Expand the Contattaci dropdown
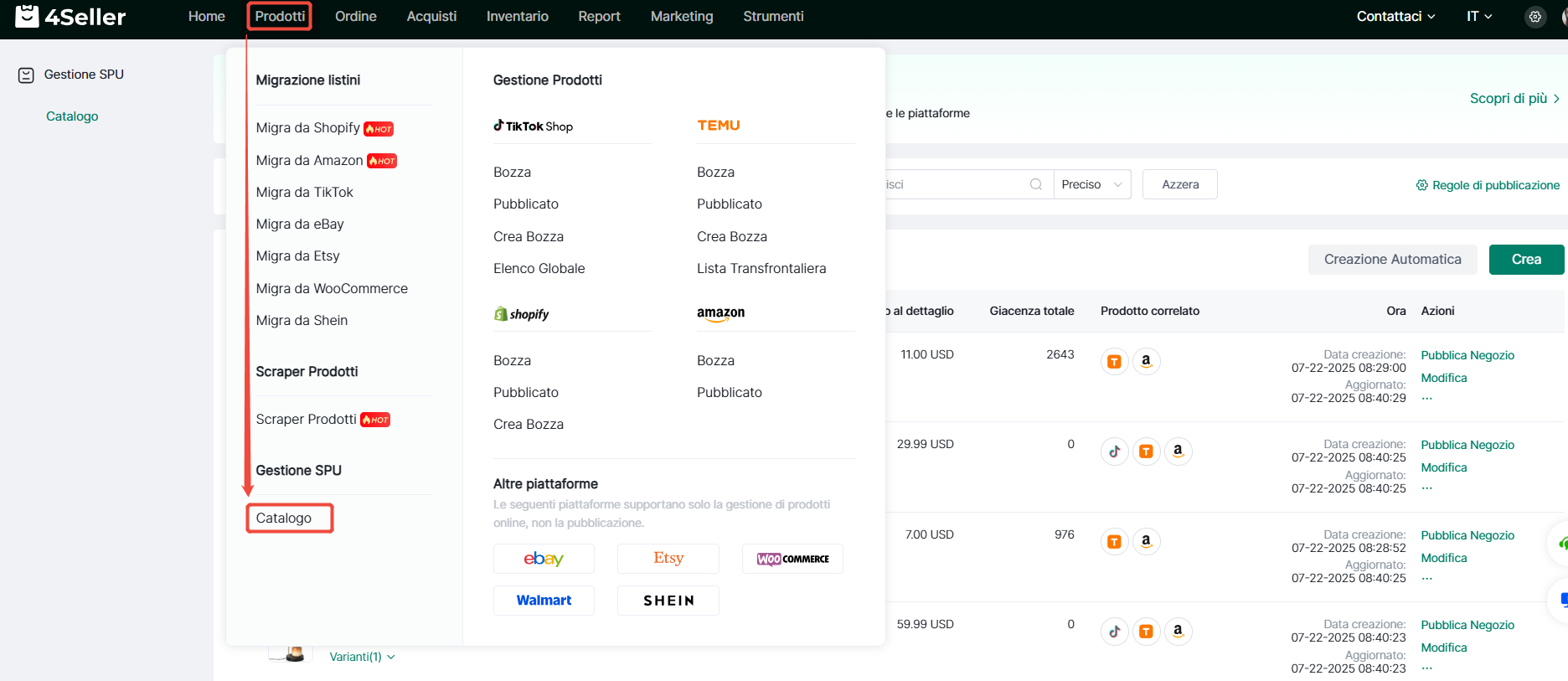 1395,17
